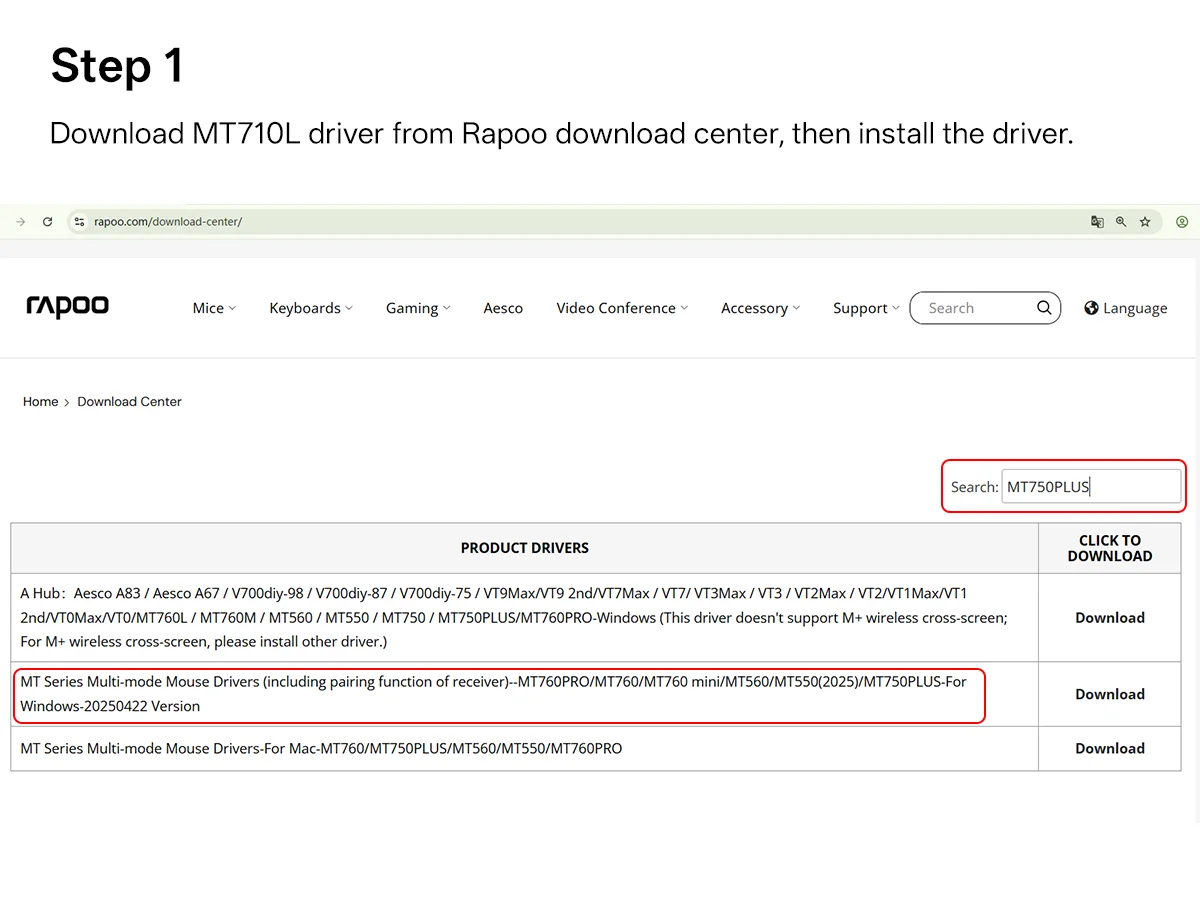
Task: Open the browser profile icon
Action: [x=1182, y=222]
